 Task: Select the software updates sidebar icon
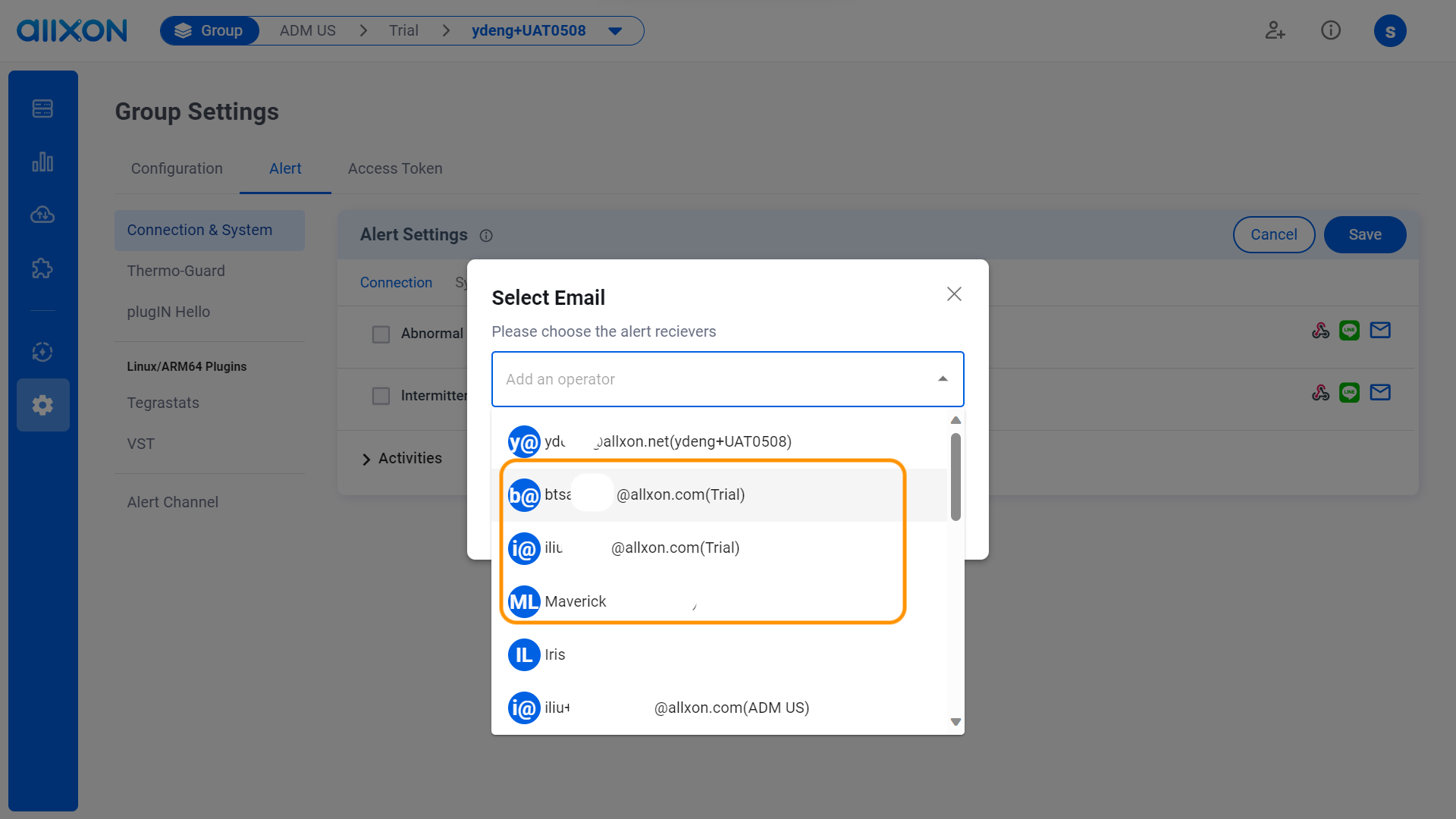[42, 352]
